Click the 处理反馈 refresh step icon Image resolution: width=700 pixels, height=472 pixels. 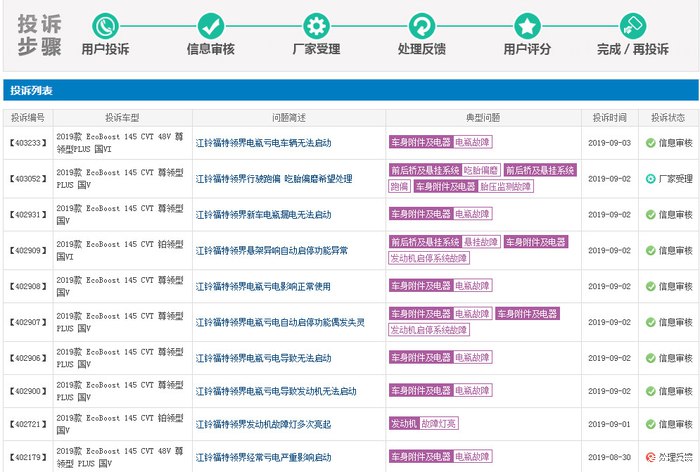[422, 26]
